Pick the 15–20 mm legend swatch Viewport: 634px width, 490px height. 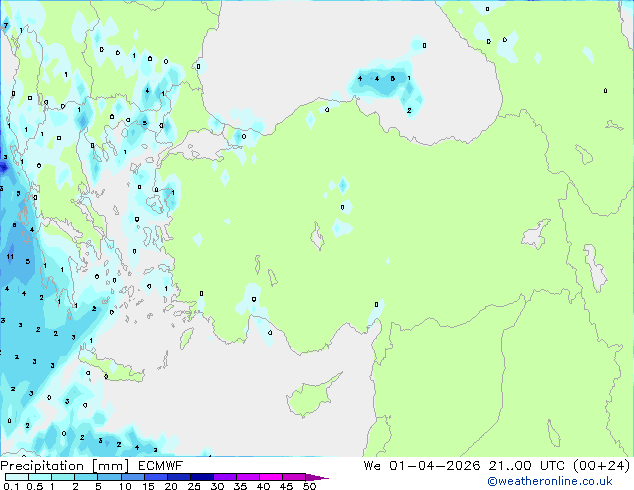coord(155,477)
